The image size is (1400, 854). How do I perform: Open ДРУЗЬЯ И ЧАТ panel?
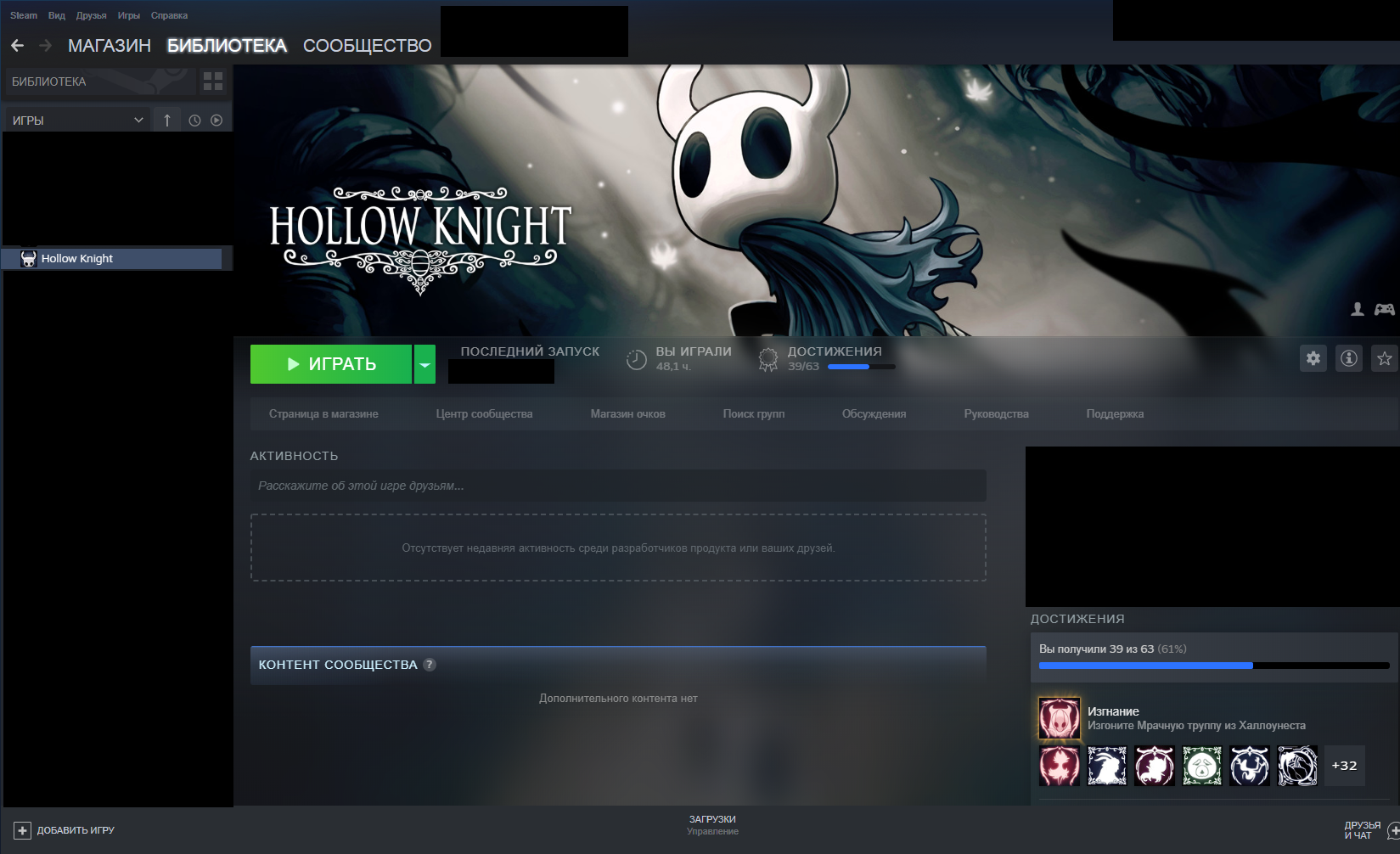point(1363,830)
